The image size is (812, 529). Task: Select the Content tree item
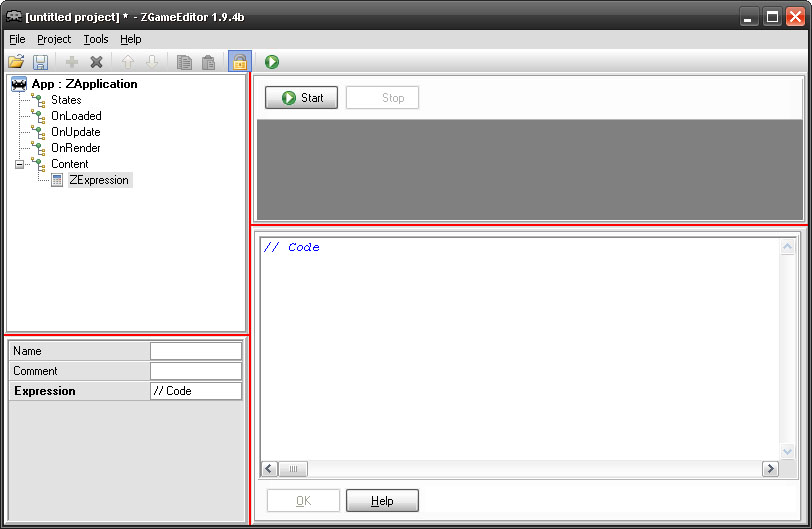(69, 164)
